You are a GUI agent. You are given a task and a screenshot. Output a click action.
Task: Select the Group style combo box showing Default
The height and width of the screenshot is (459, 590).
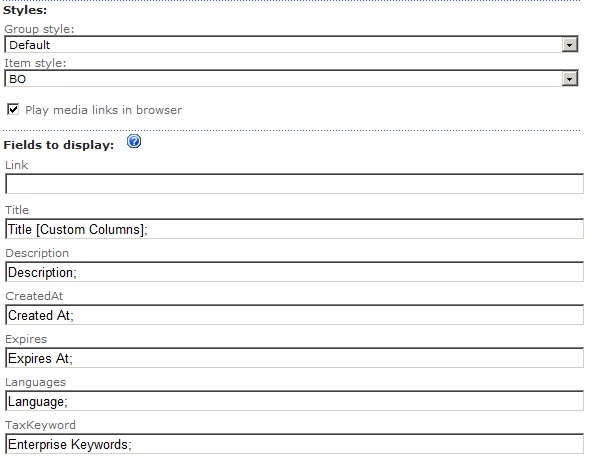[291, 45]
